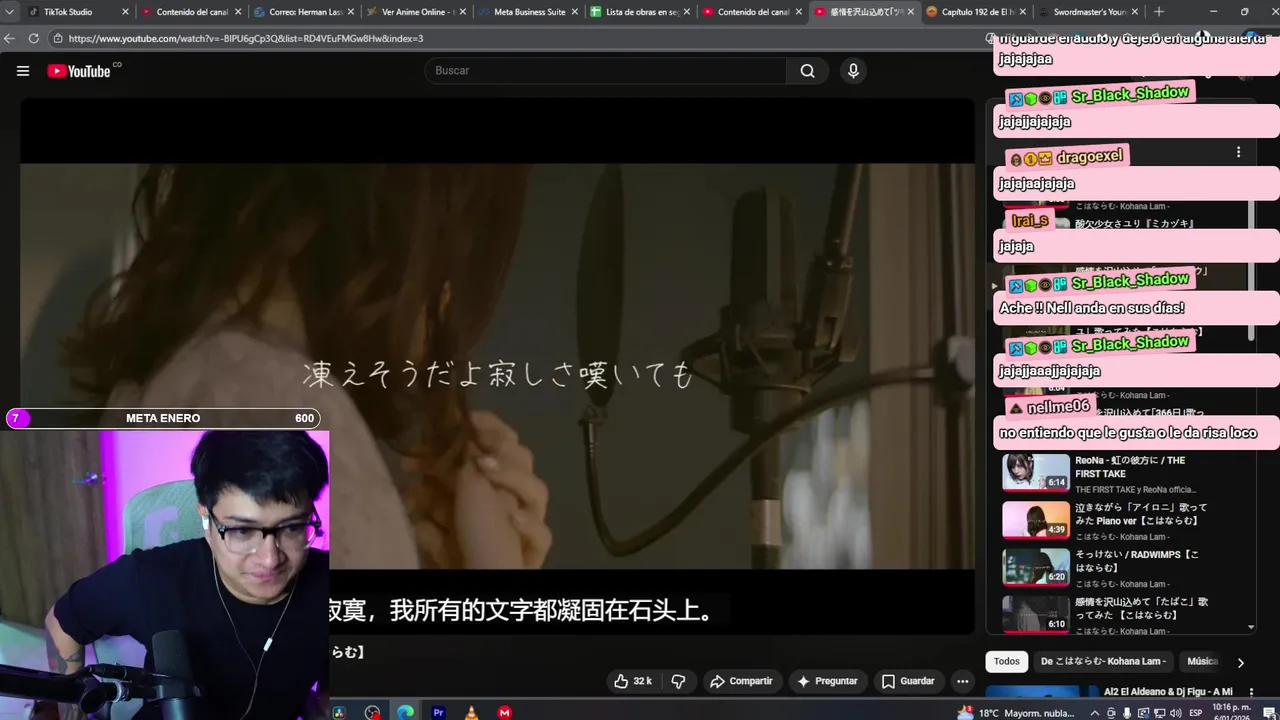Close the TikTok Studio tab
1280x720 pixels.
pyautogui.click(x=125, y=12)
